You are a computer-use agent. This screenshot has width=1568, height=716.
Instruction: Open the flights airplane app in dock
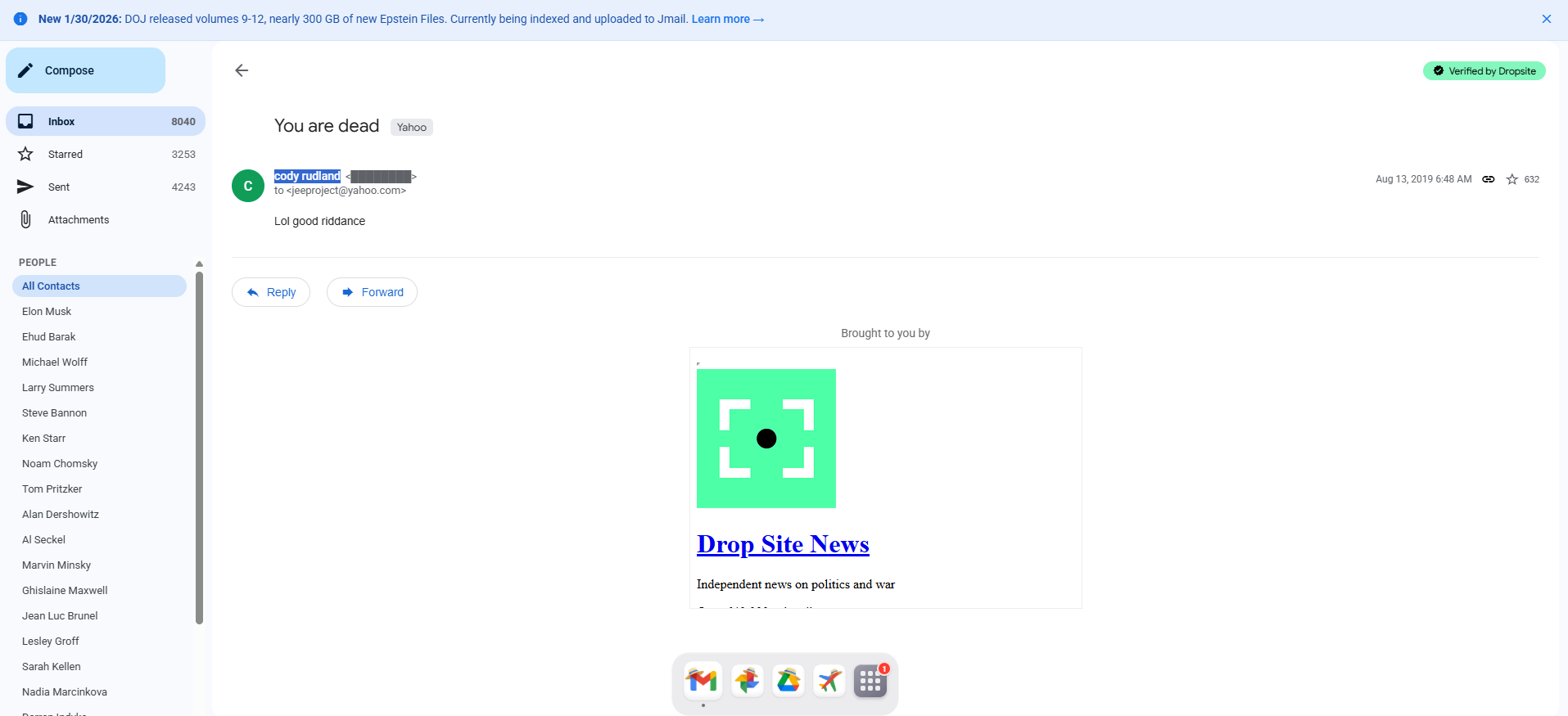829,680
